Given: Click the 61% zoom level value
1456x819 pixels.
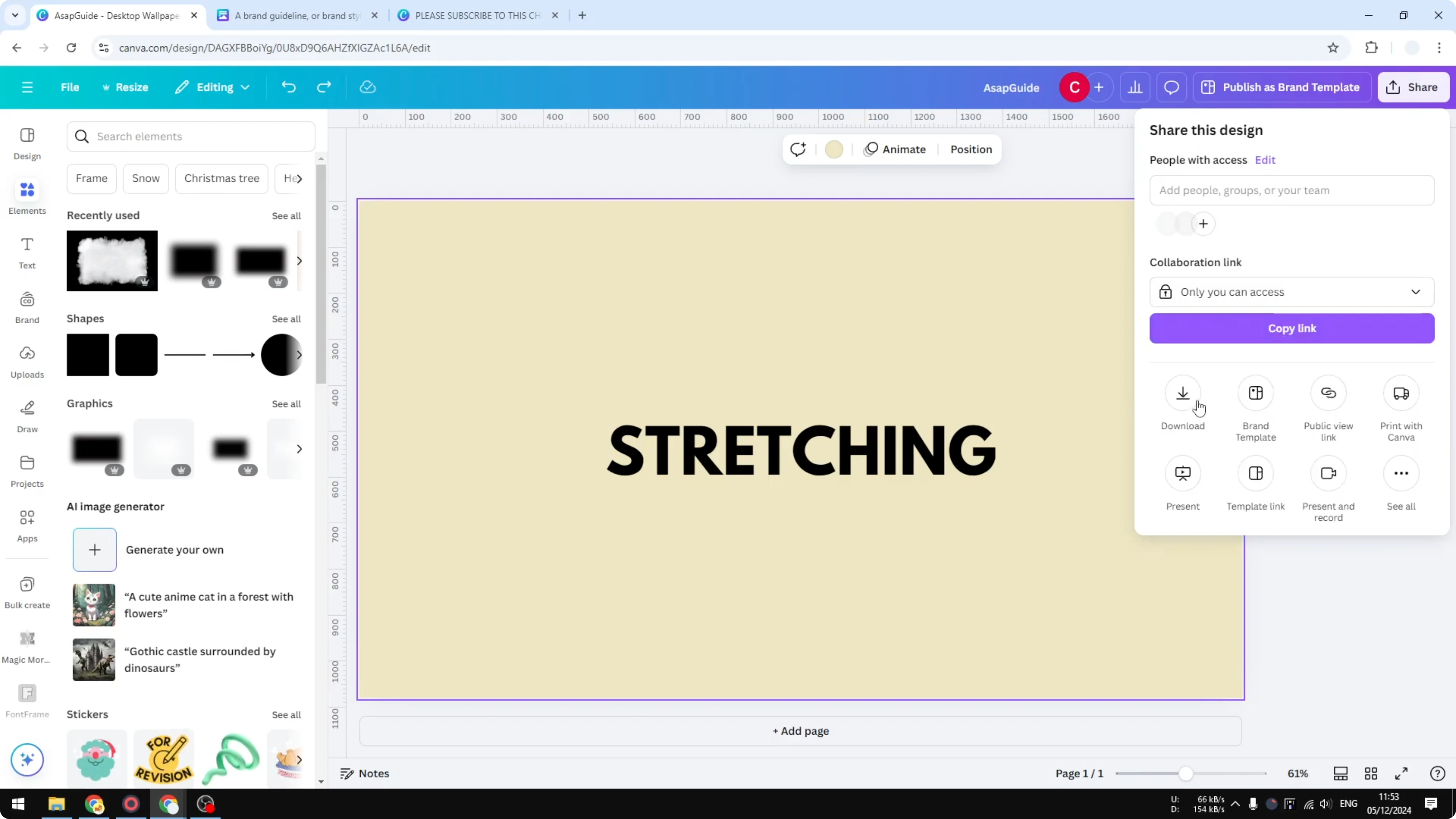Looking at the screenshot, I should click(1298, 773).
